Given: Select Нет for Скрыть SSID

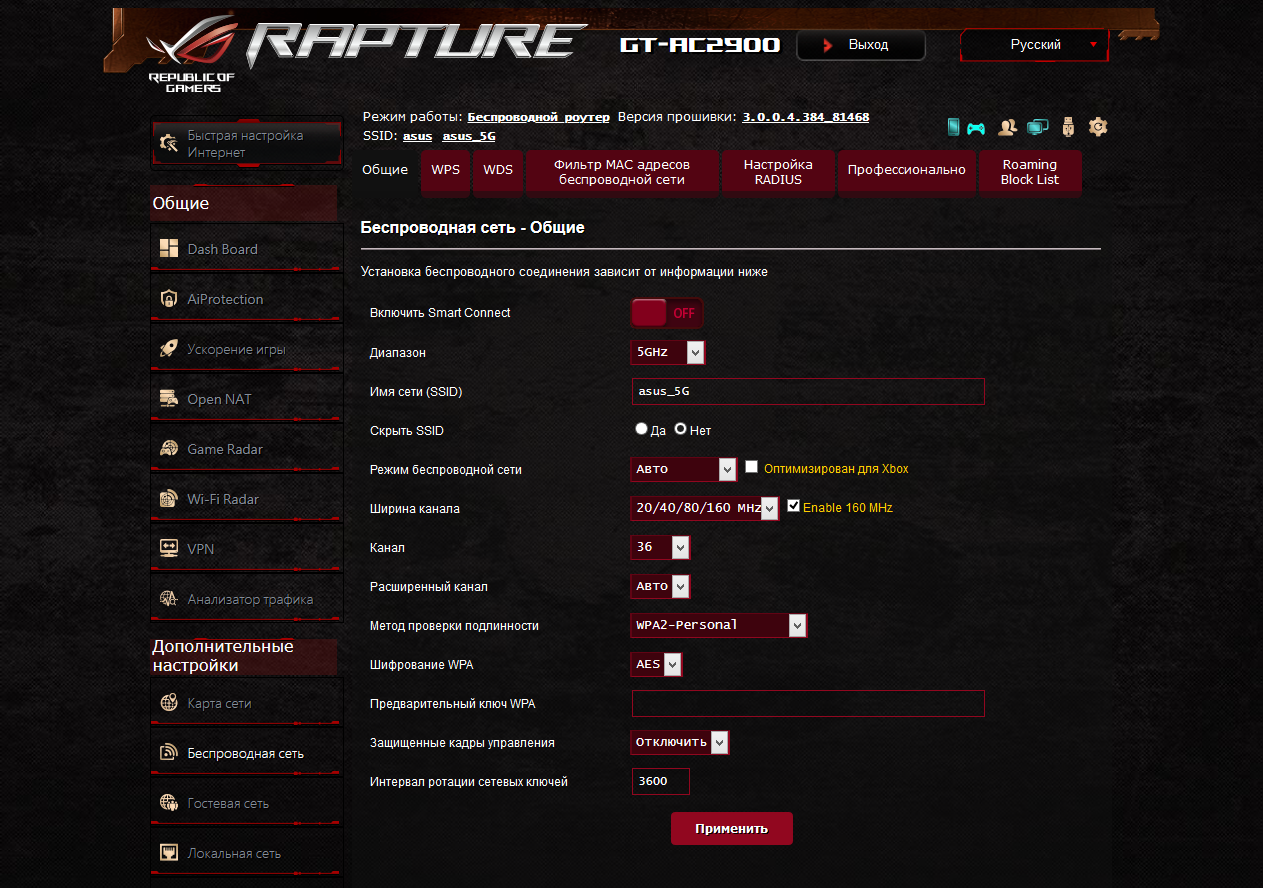Looking at the screenshot, I should [x=681, y=429].
